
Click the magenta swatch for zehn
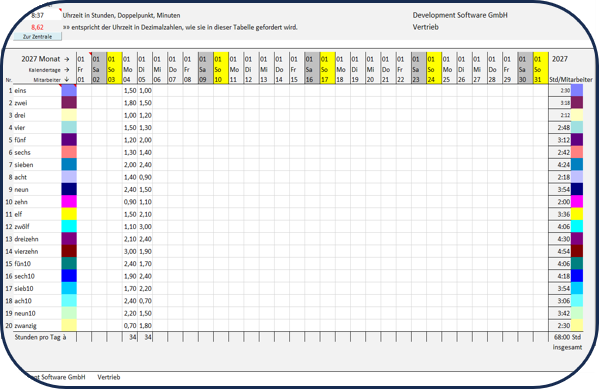tap(69, 202)
